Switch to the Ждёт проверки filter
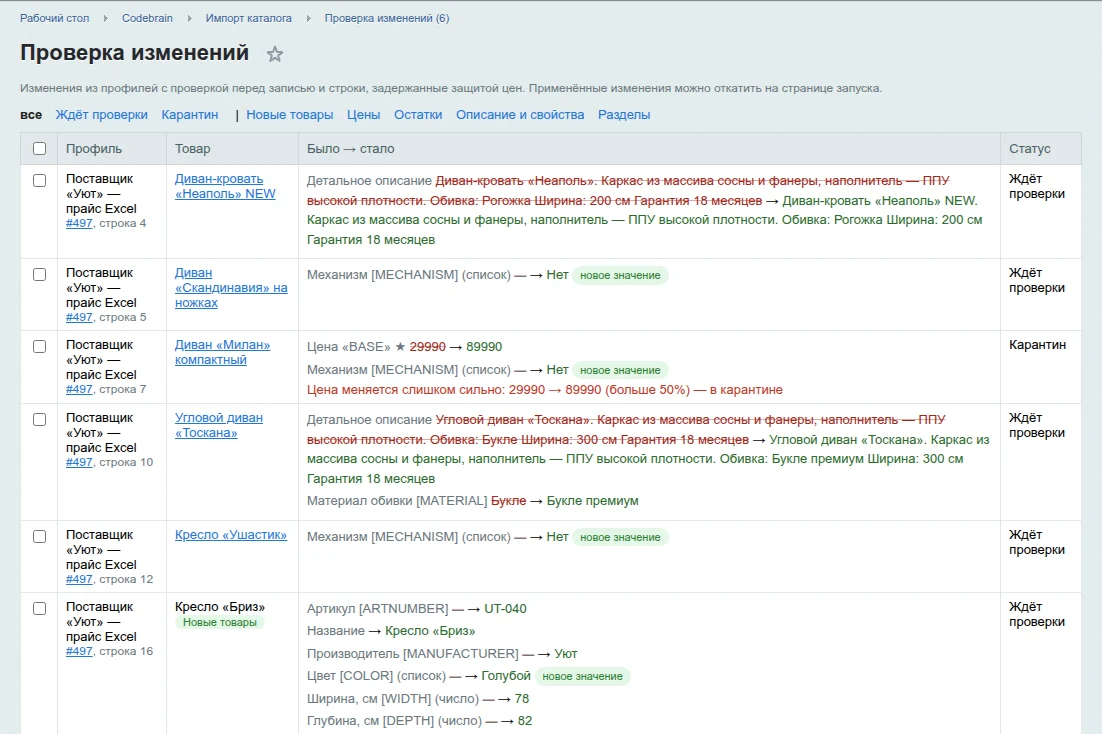 101,115
